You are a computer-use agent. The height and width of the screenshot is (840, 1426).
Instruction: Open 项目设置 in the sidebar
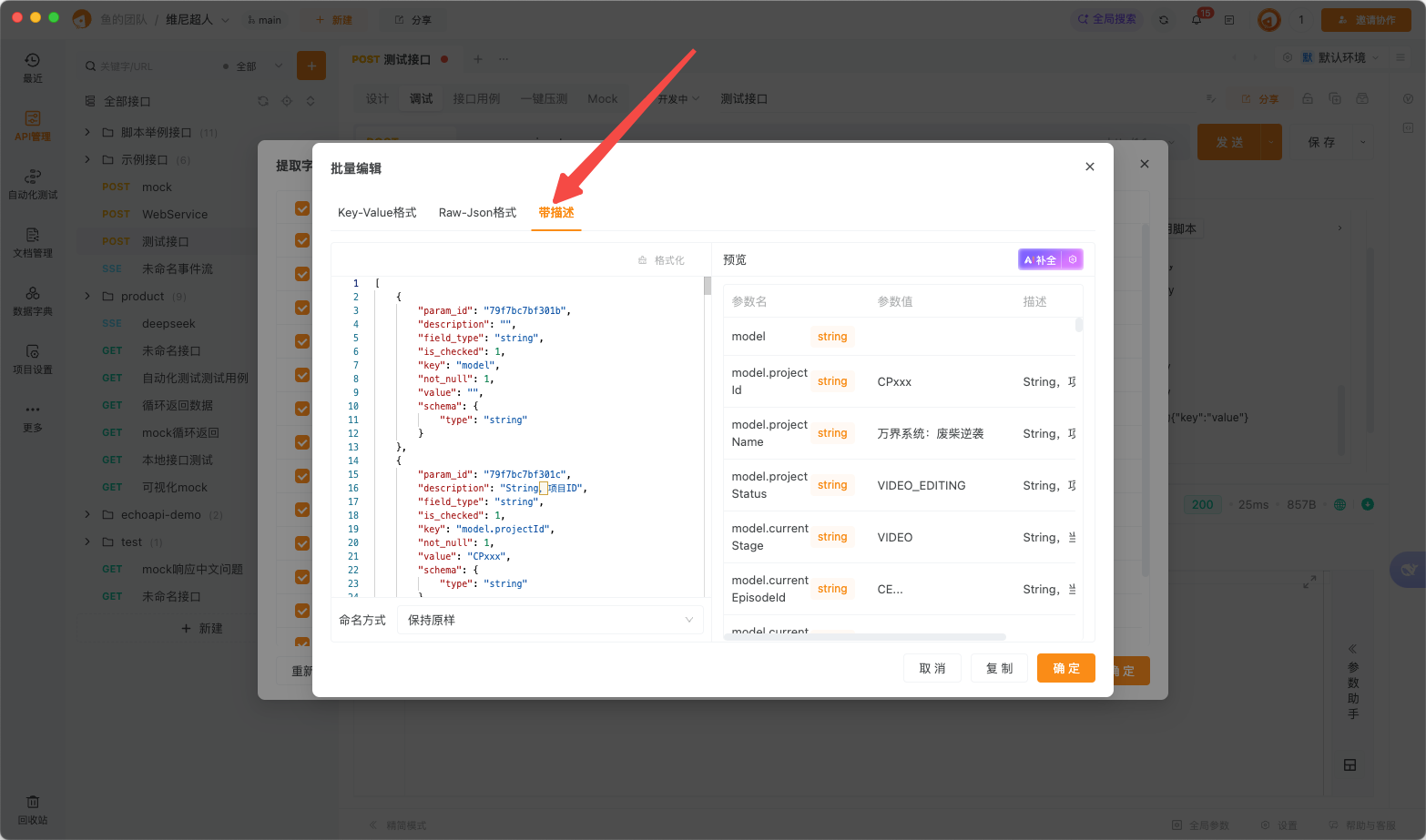tap(33, 359)
